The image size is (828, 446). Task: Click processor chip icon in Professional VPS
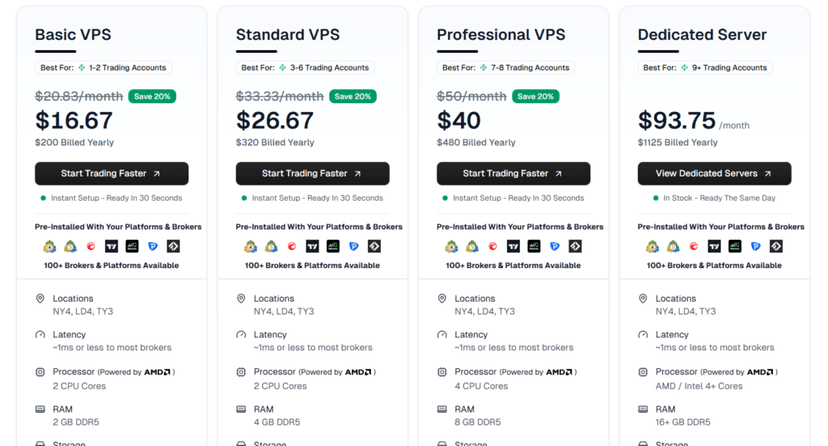point(442,372)
